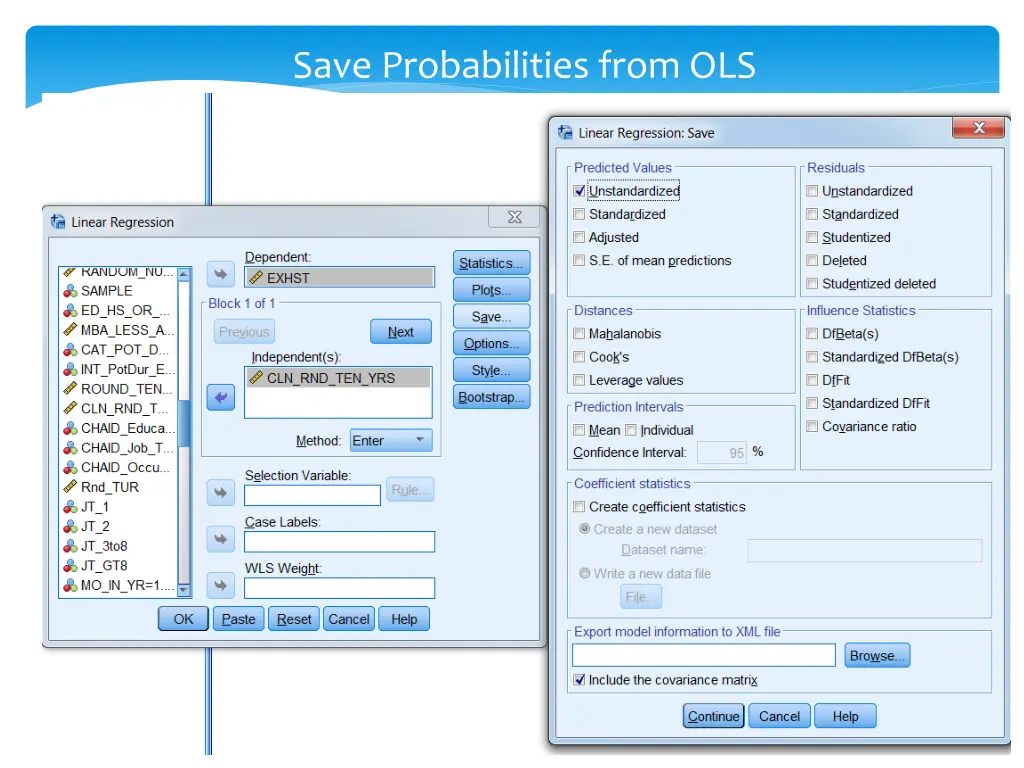1024x768 pixels.
Task: Click the Selection Variable transfer arrow
Action: pos(220,492)
